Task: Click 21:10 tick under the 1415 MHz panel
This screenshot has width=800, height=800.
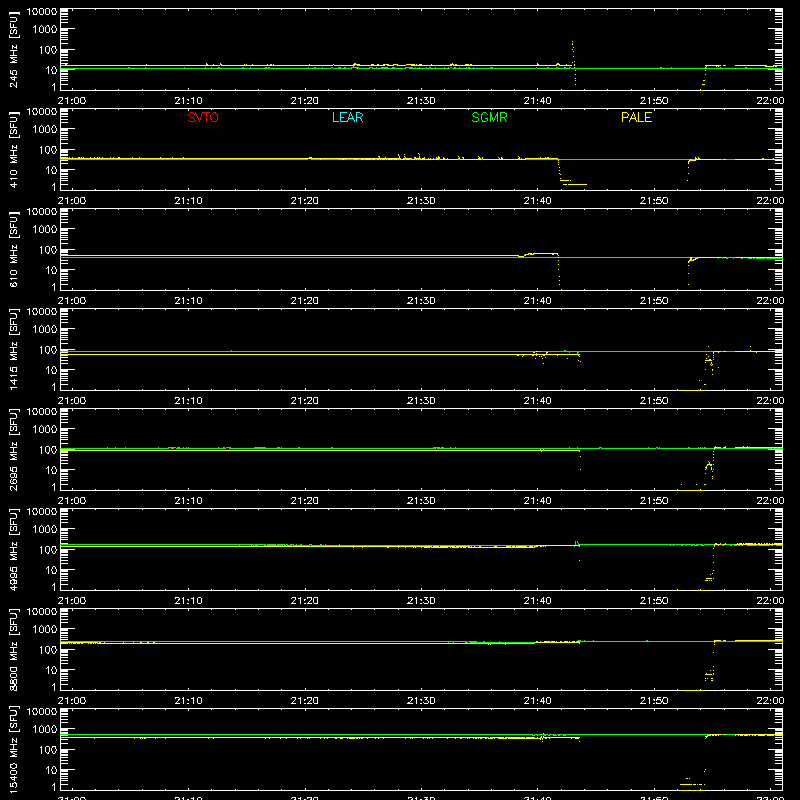Action: click(x=188, y=401)
